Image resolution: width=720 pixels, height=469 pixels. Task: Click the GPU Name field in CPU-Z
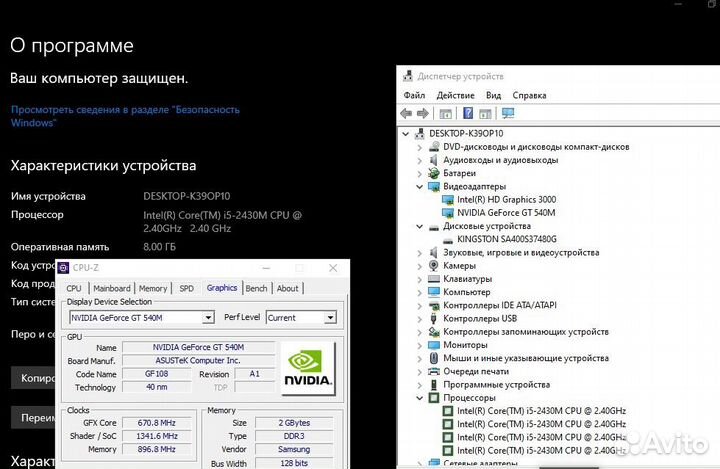pos(198,347)
